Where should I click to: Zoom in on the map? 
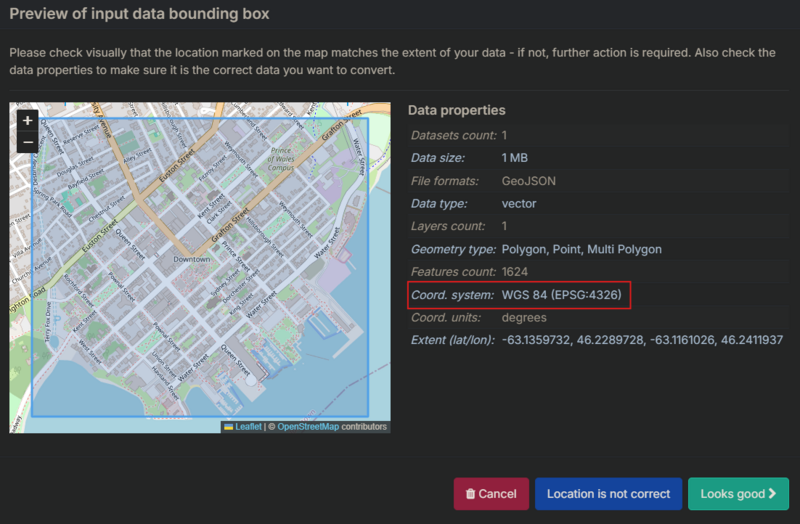coord(27,120)
